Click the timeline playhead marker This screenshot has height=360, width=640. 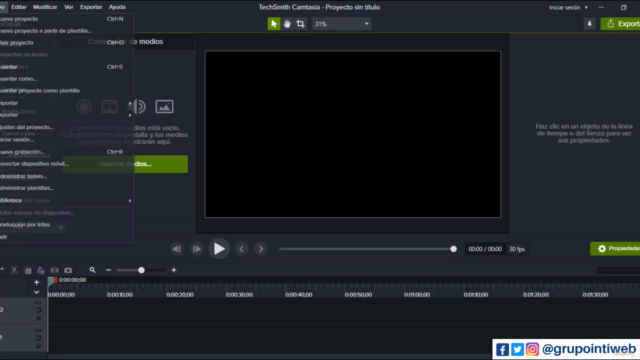[x=52, y=281]
